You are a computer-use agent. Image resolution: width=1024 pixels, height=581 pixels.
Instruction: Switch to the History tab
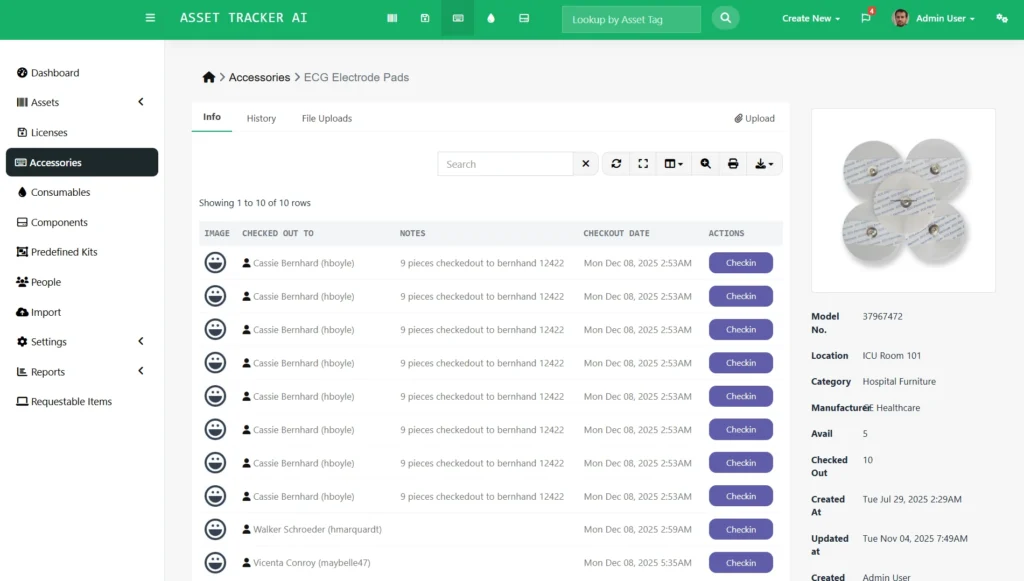click(261, 118)
